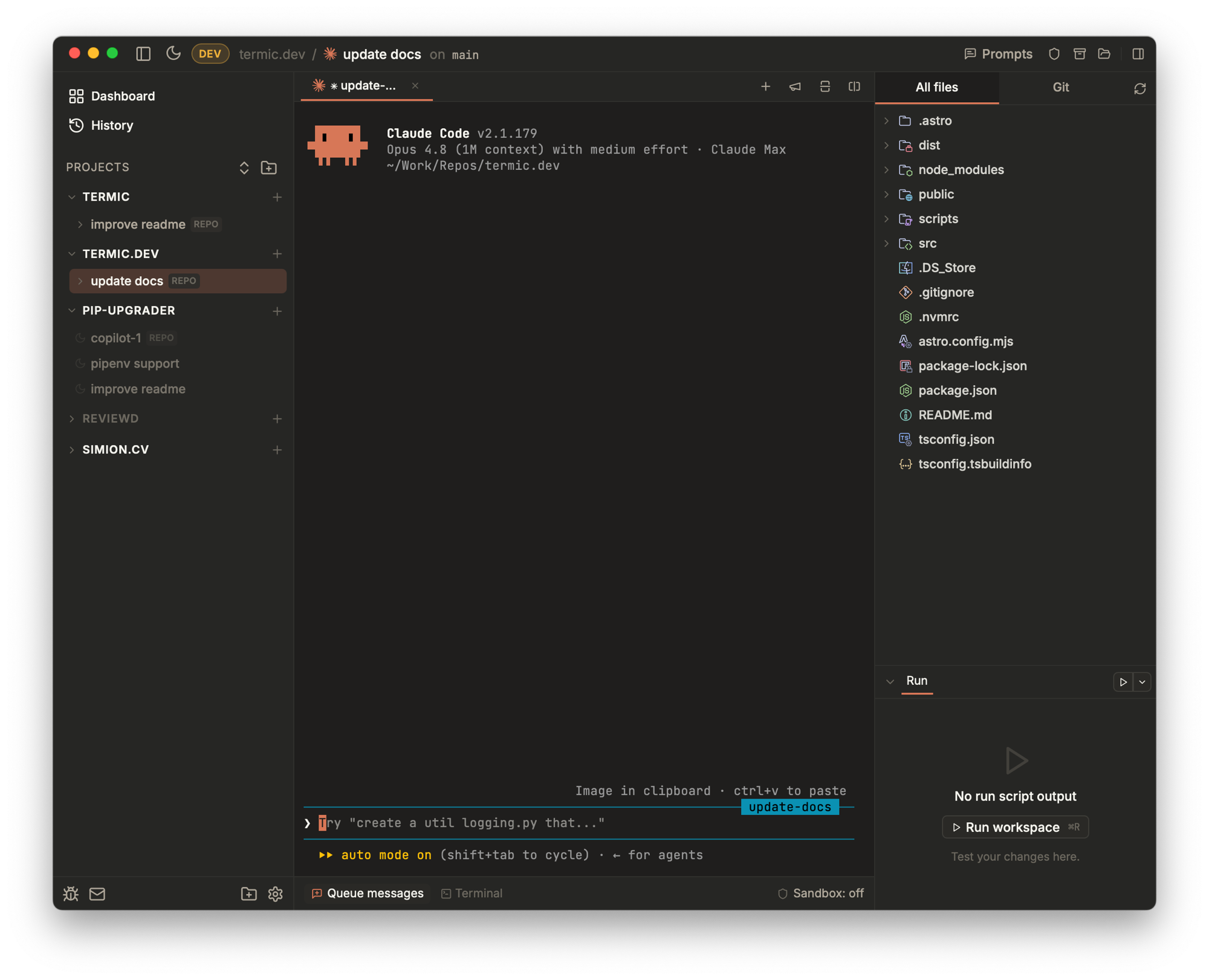Expand the SIMION.CV project group

pyautogui.click(x=72, y=450)
